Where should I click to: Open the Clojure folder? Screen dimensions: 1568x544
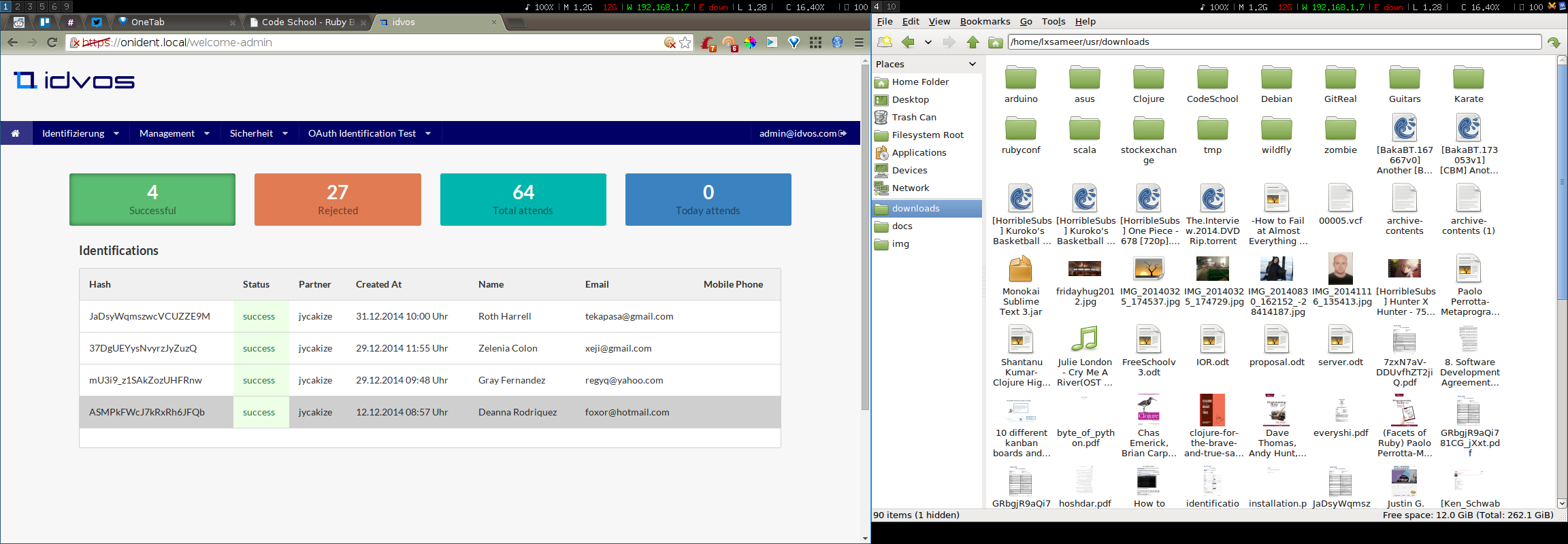pyautogui.click(x=1149, y=84)
